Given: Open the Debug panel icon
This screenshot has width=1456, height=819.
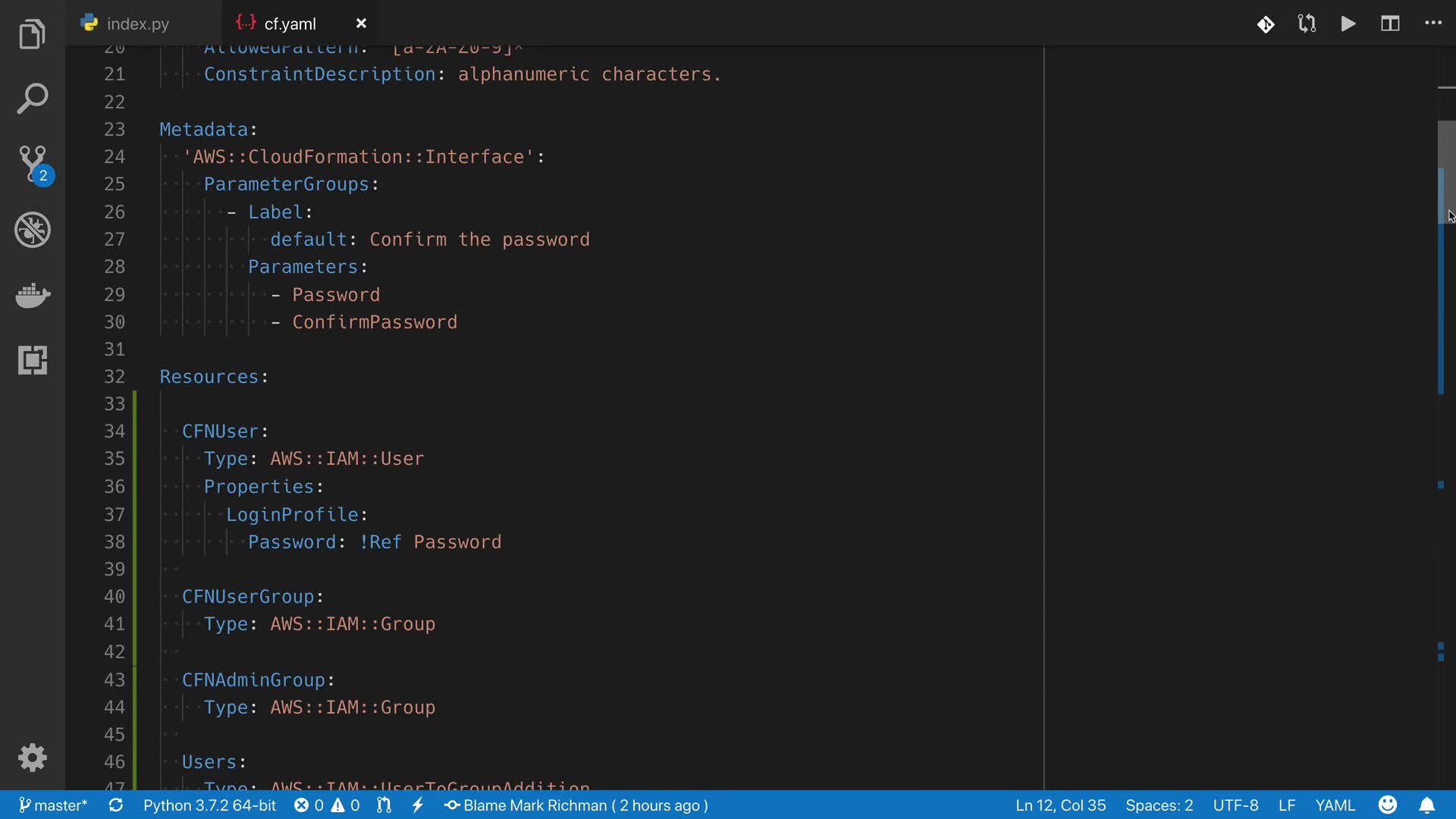Looking at the screenshot, I should click(33, 230).
